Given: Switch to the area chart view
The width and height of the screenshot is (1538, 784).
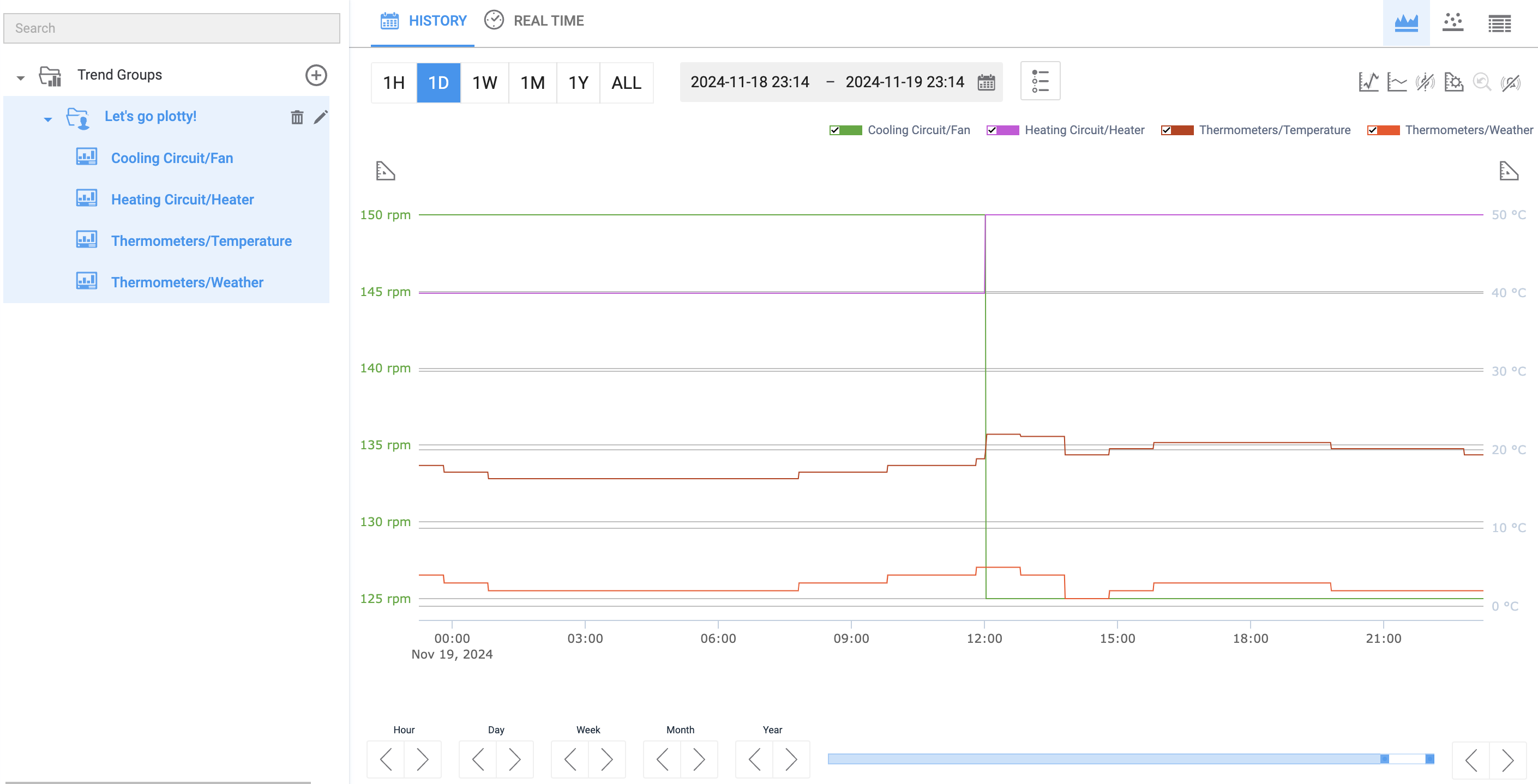Looking at the screenshot, I should tap(1406, 23).
